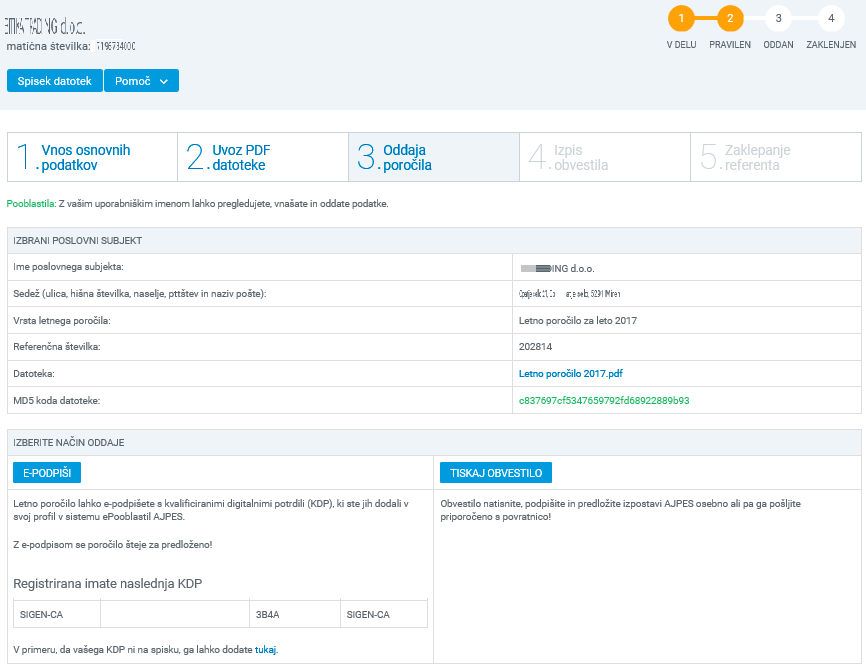866x667 pixels.
Task: Select the Oddaja poročila tab
Action: tap(433, 157)
